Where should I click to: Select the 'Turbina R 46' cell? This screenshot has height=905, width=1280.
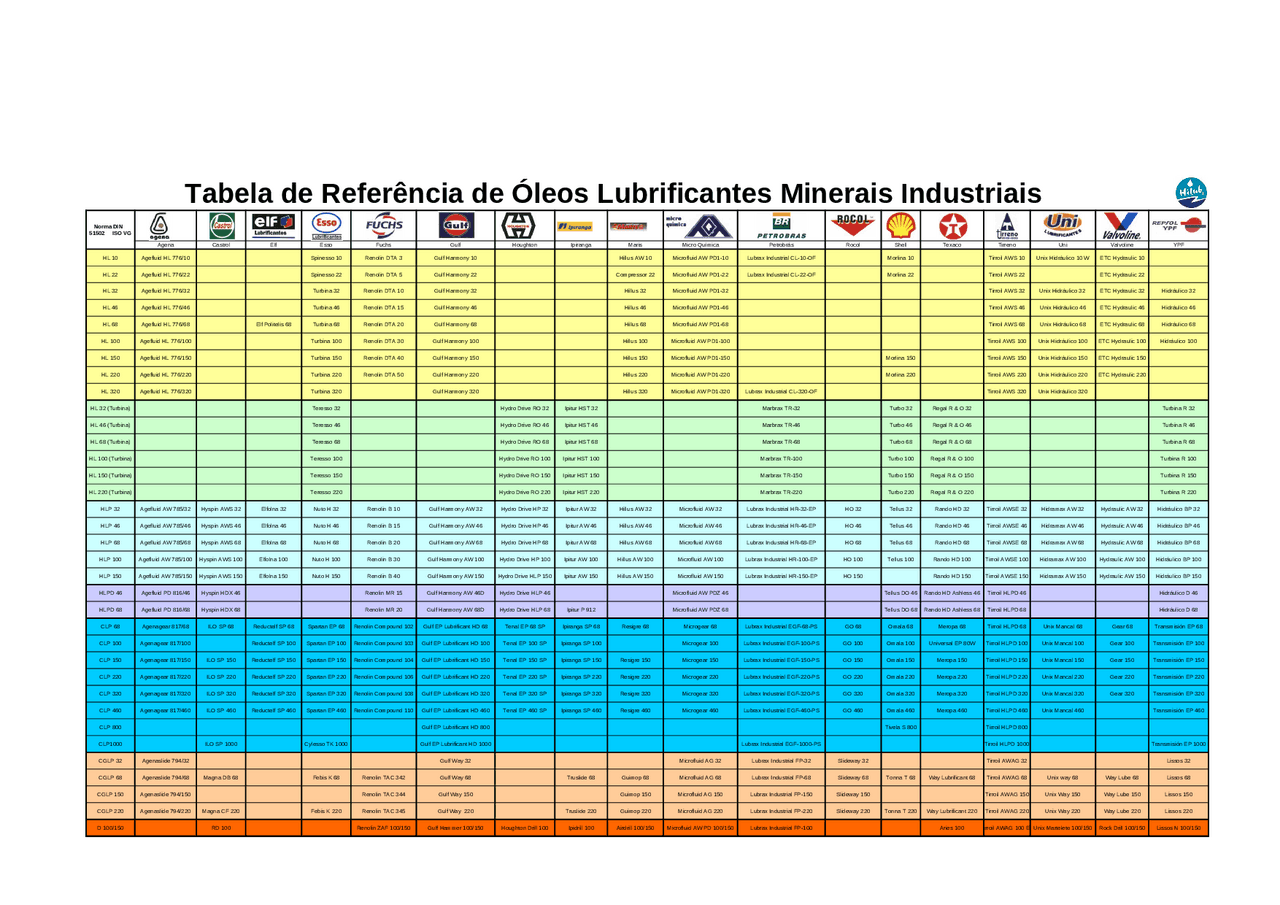click(x=1179, y=424)
